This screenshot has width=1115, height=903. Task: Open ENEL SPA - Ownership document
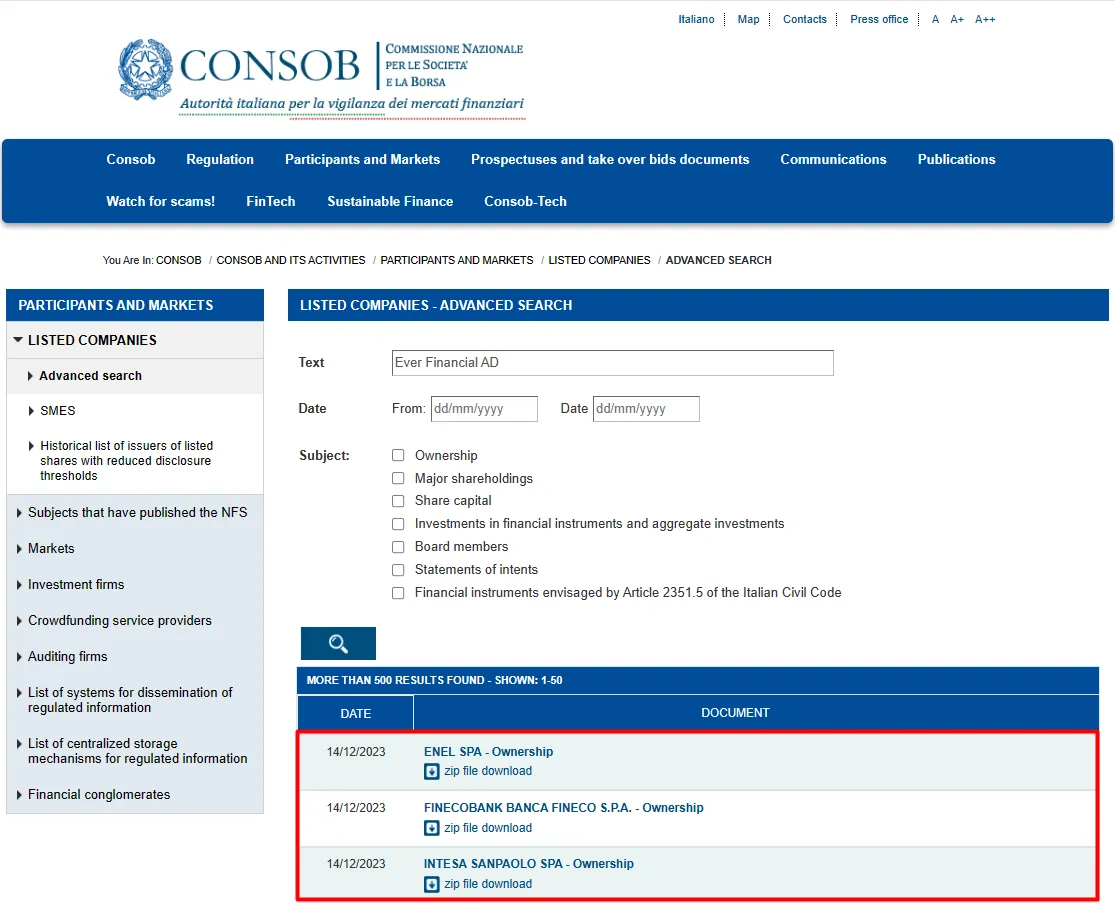(x=488, y=752)
